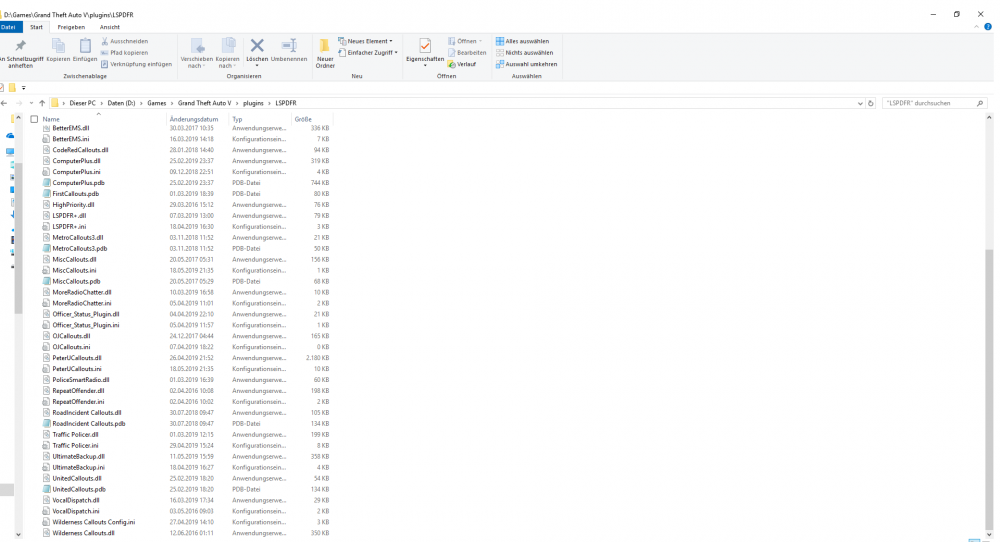Select the file UltimateBackup.ini
Viewport: 1000px width, 542px height.
click(78, 467)
